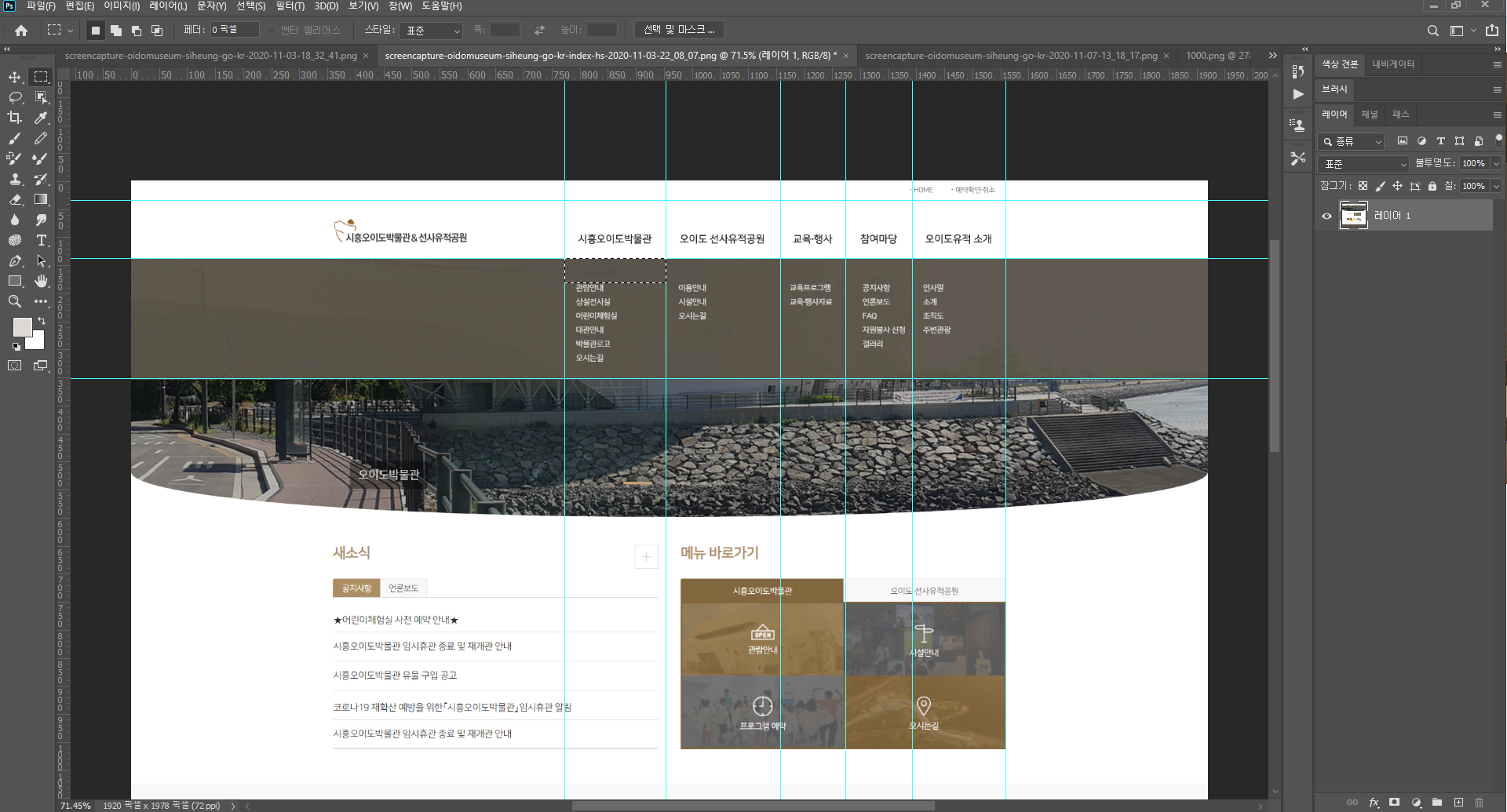Open the Actions panel play icon

tap(1297, 94)
